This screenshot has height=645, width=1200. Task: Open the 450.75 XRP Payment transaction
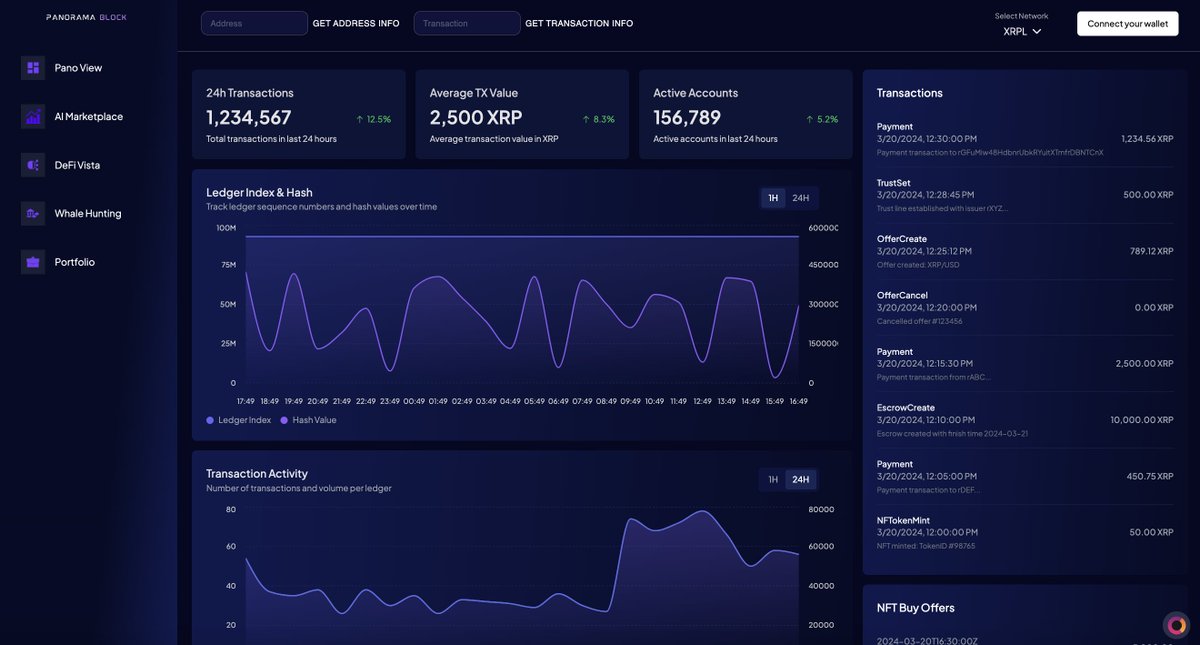1025,476
